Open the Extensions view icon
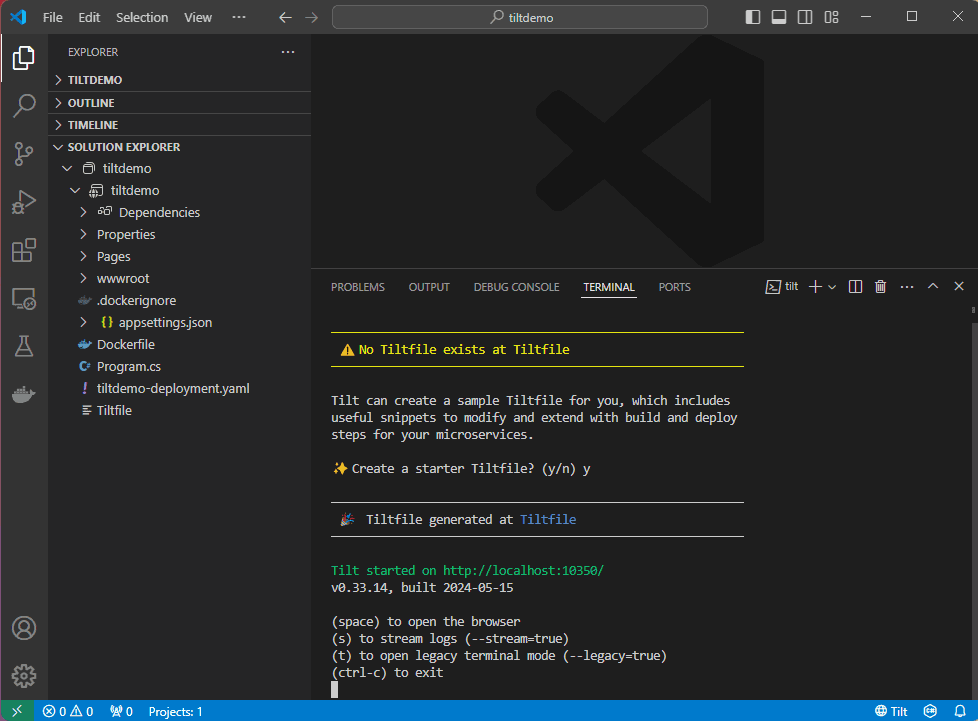Screen dimensions: 978x721 [24, 250]
